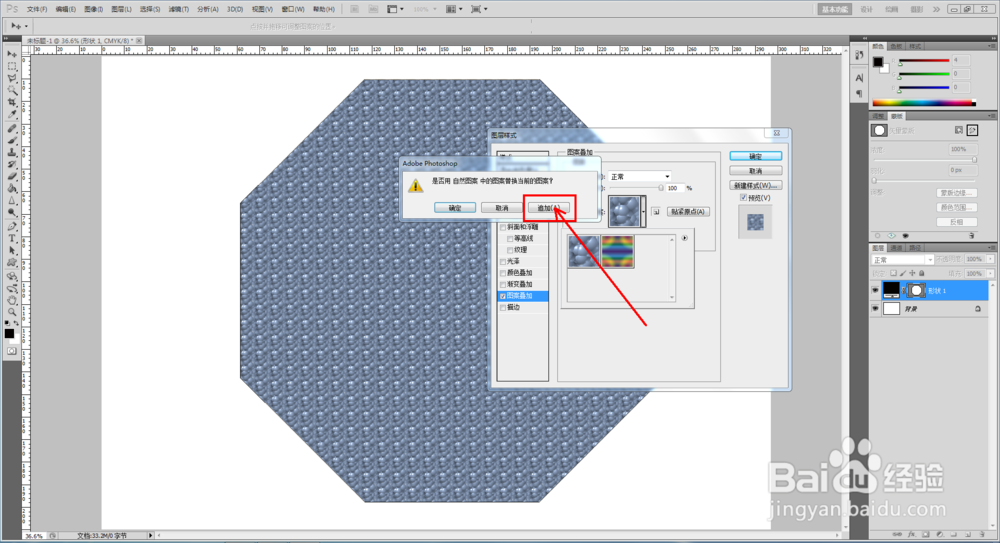Switch to the 色板 tab

(x=897, y=46)
